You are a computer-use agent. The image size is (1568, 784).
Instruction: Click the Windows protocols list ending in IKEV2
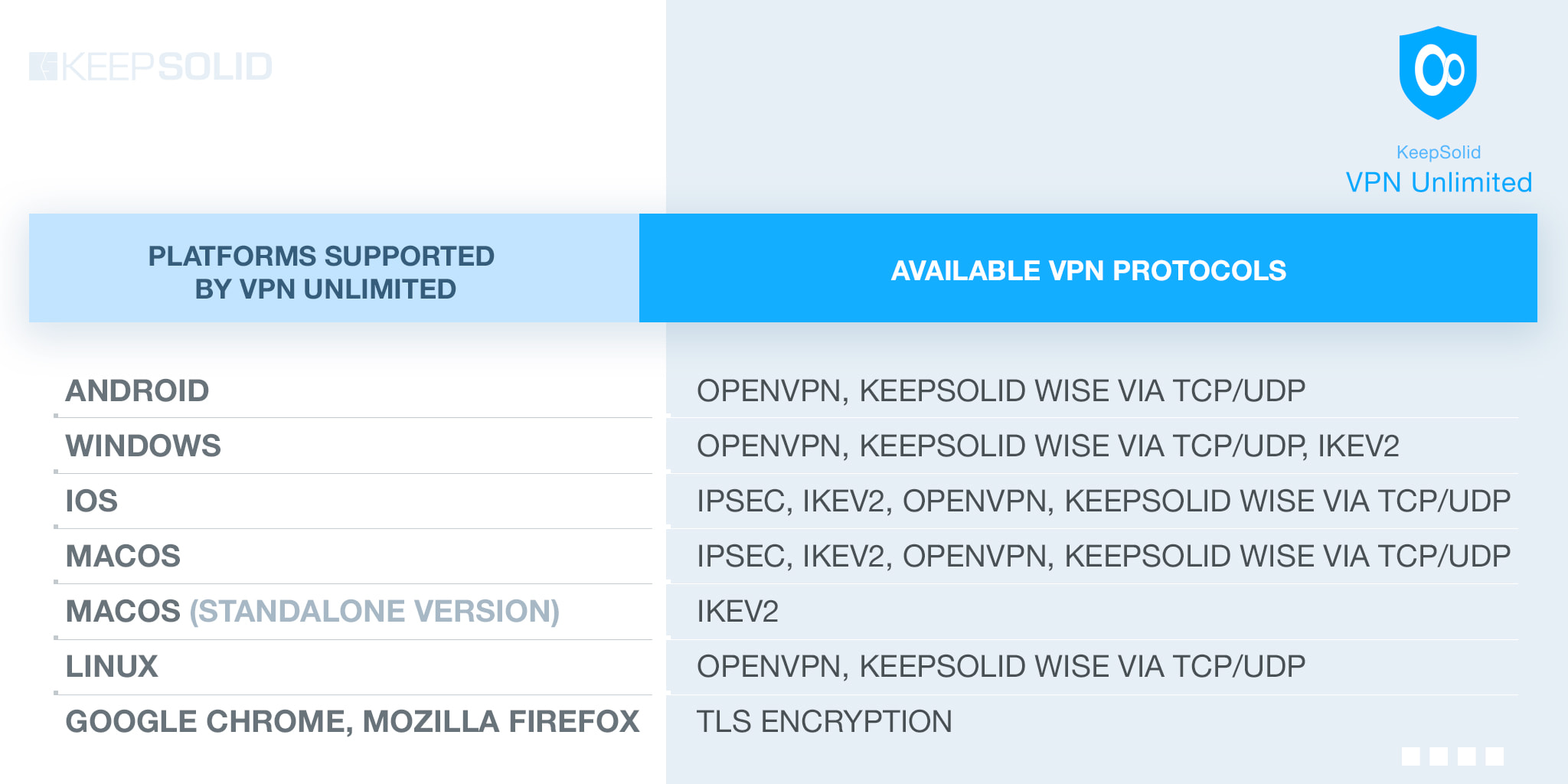tap(1047, 446)
